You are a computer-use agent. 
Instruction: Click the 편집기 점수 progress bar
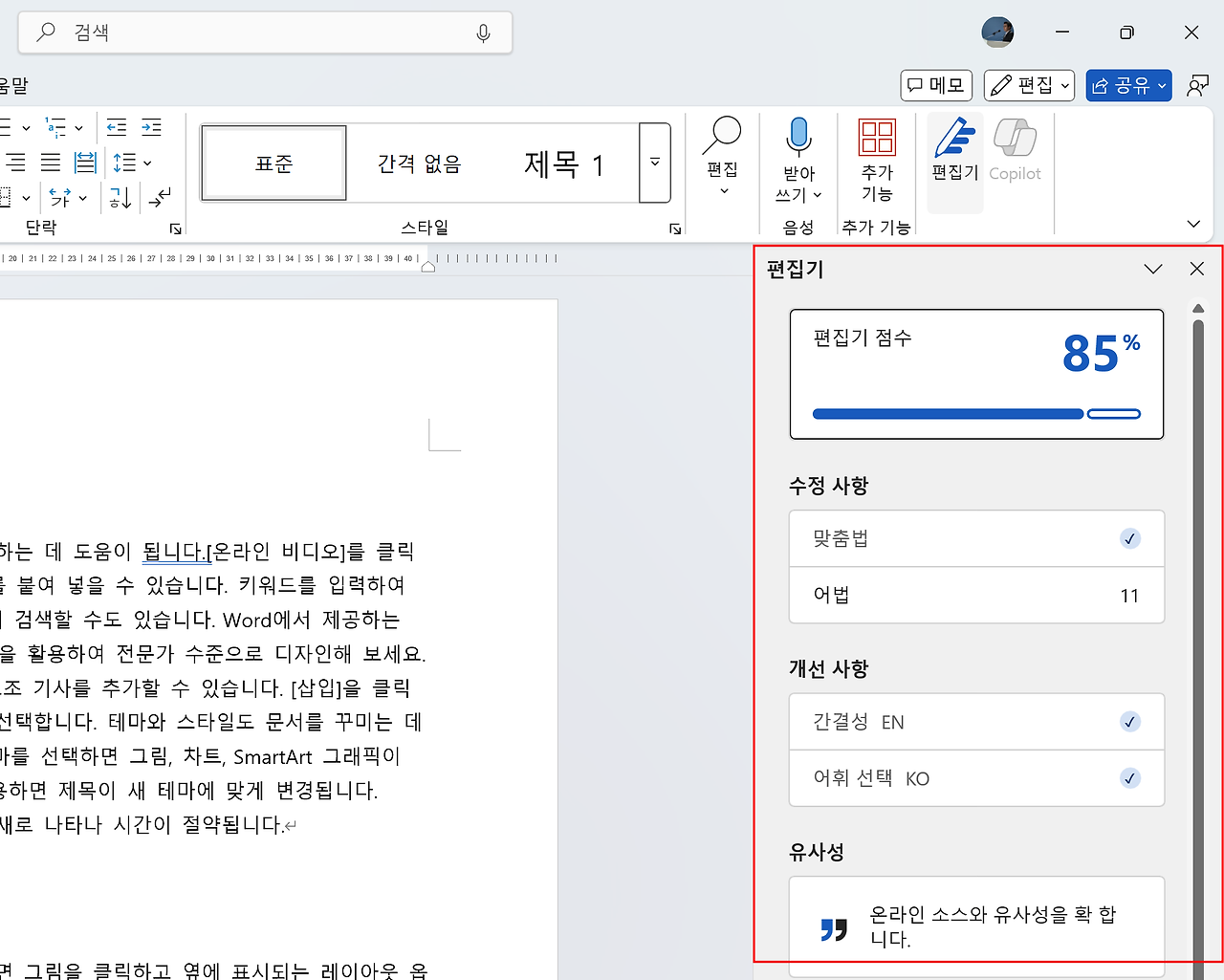976,413
